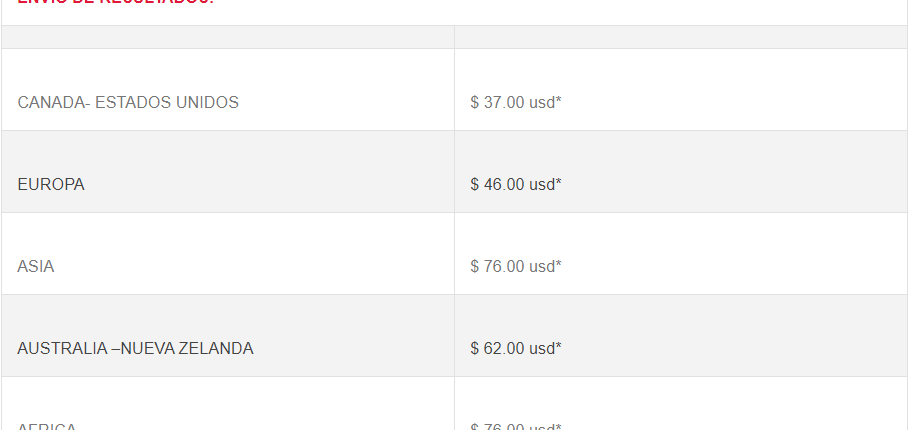
Task: Click the empty gray header cell above prices
Action: coord(681,37)
